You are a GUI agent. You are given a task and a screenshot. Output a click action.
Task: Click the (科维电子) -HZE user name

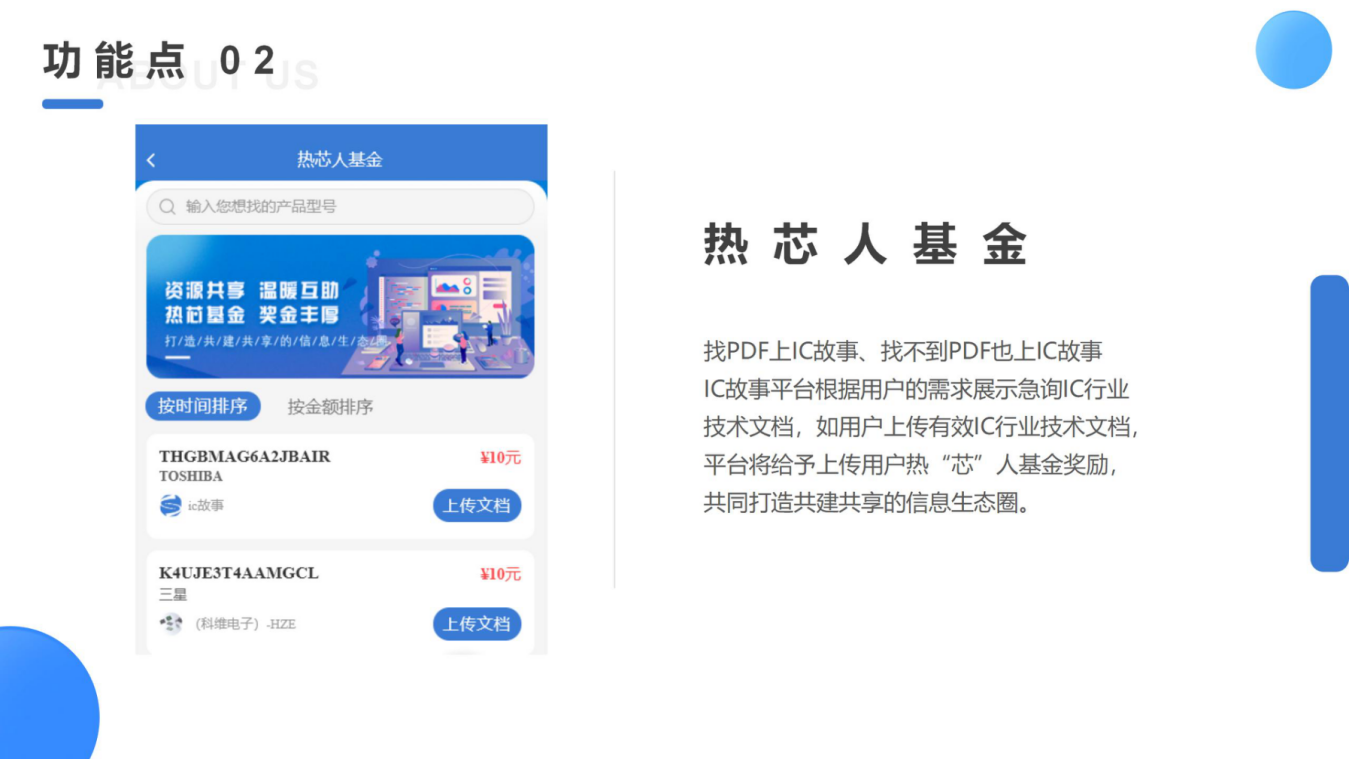click(245, 624)
